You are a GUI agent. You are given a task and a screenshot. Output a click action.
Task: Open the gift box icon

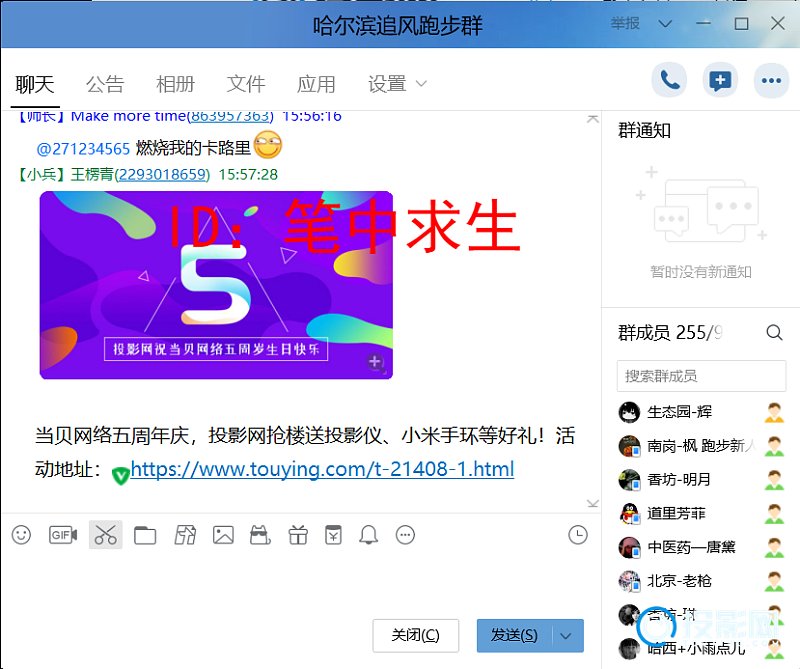click(x=297, y=535)
